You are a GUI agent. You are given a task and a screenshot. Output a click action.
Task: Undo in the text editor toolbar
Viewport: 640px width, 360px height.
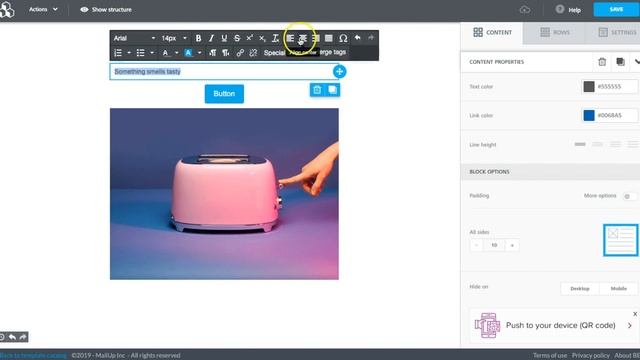[358, 38]
